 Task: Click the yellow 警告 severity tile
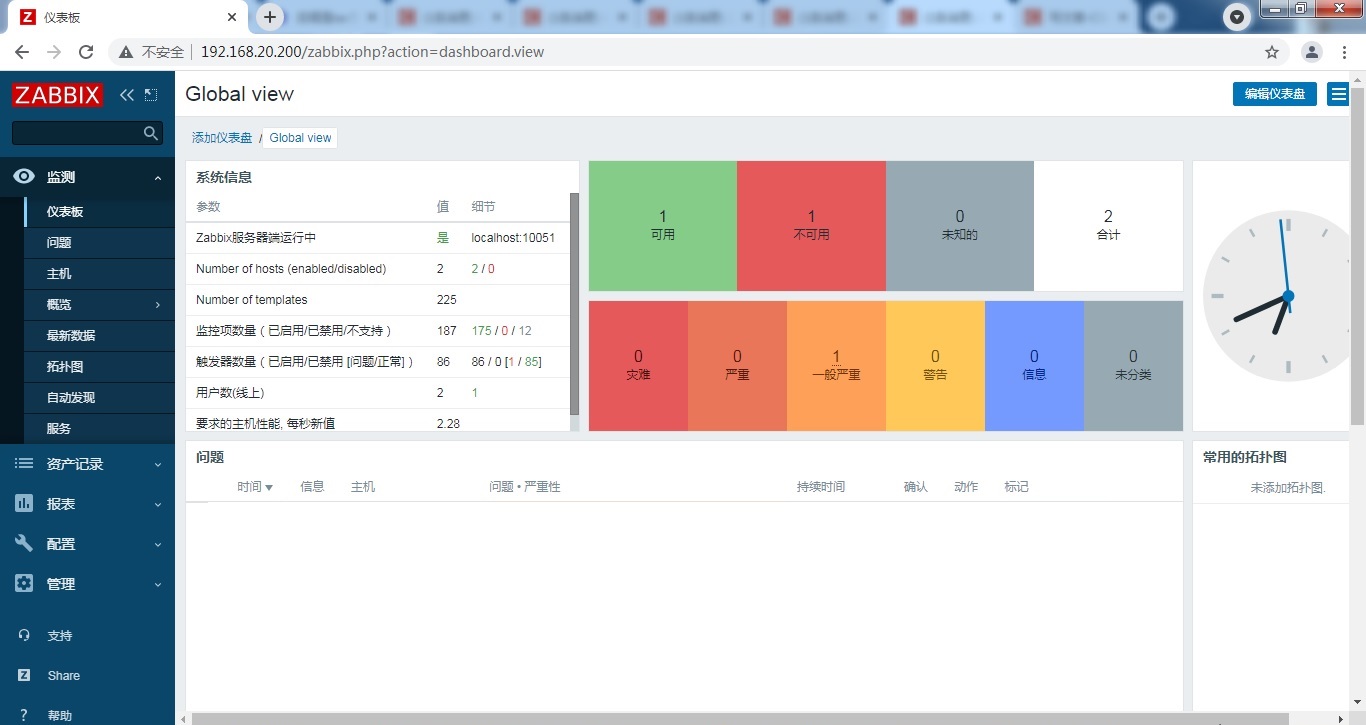click(935, 366)
